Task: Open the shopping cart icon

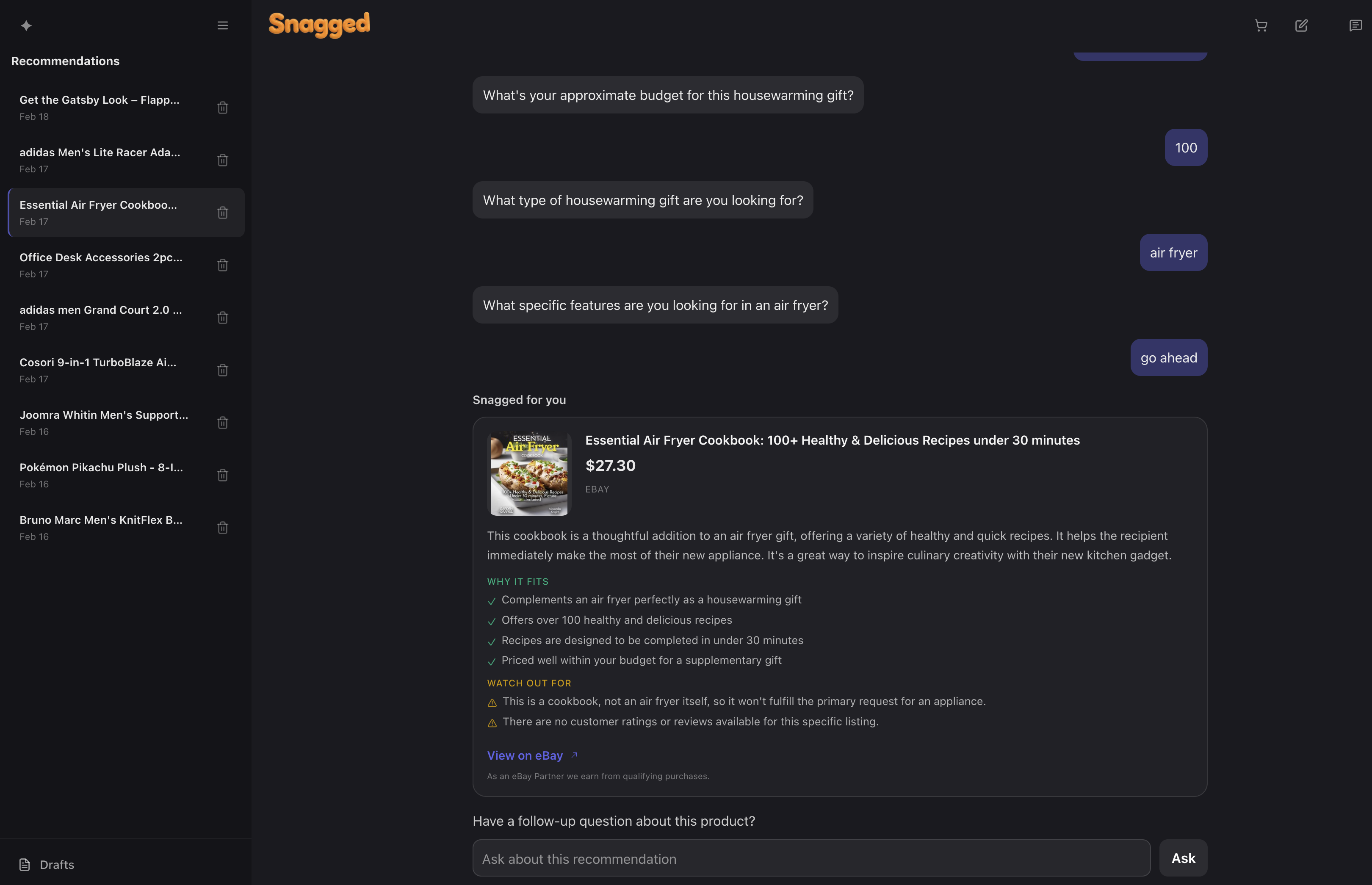Action: (x=1261, y=26)
